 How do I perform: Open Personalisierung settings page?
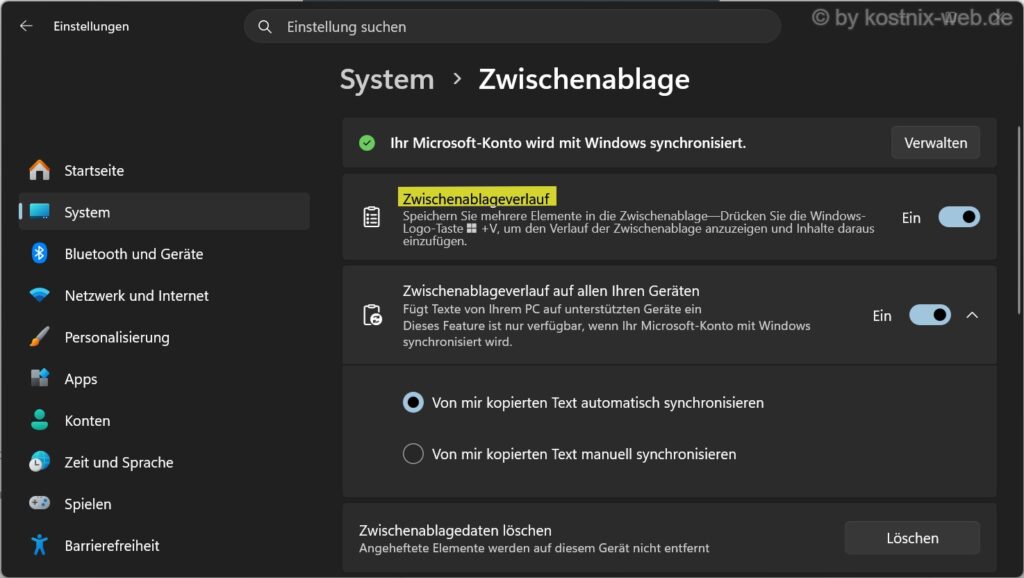coord(164,337)
